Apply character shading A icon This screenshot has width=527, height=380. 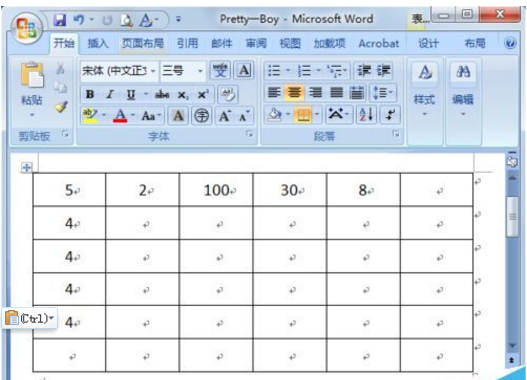(178, 116)
